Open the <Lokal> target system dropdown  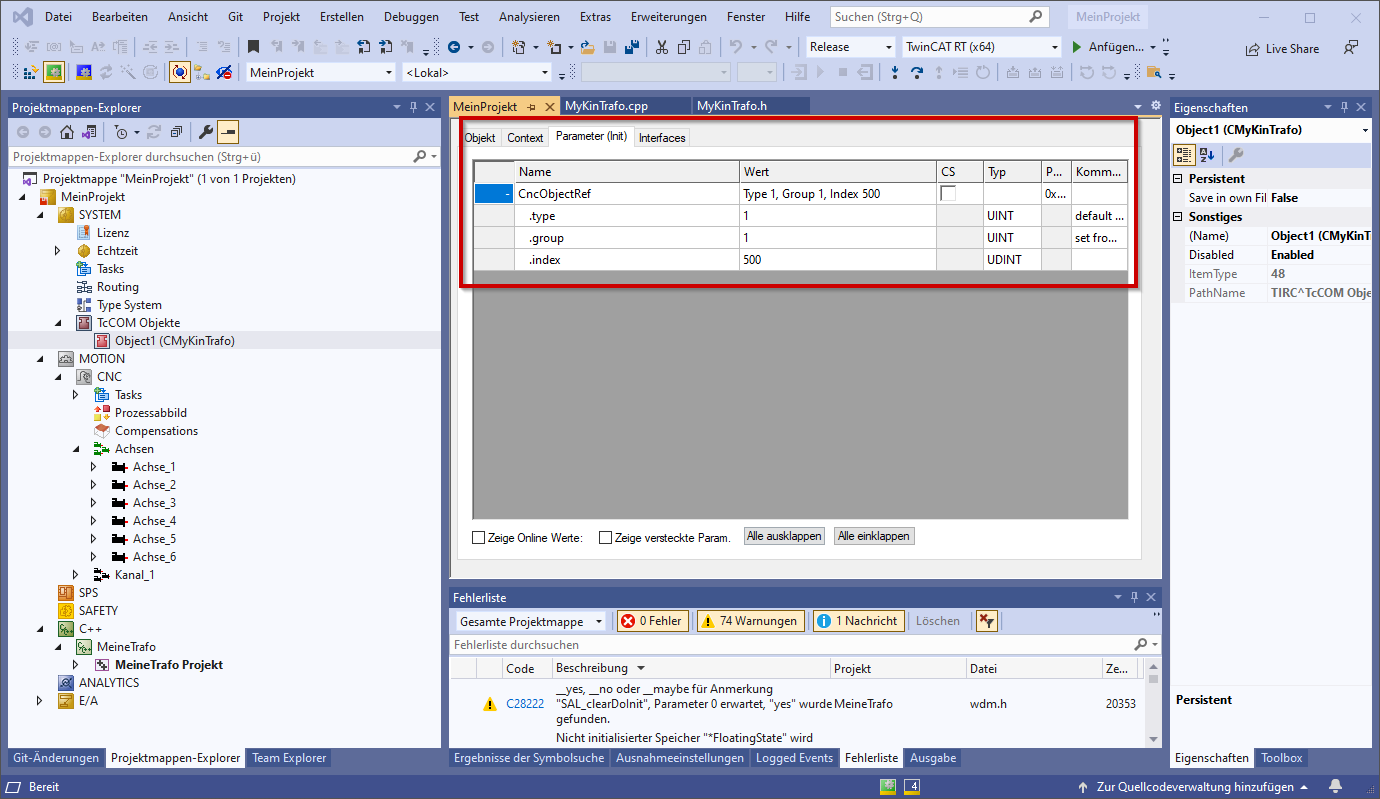(x=476, y=72)
